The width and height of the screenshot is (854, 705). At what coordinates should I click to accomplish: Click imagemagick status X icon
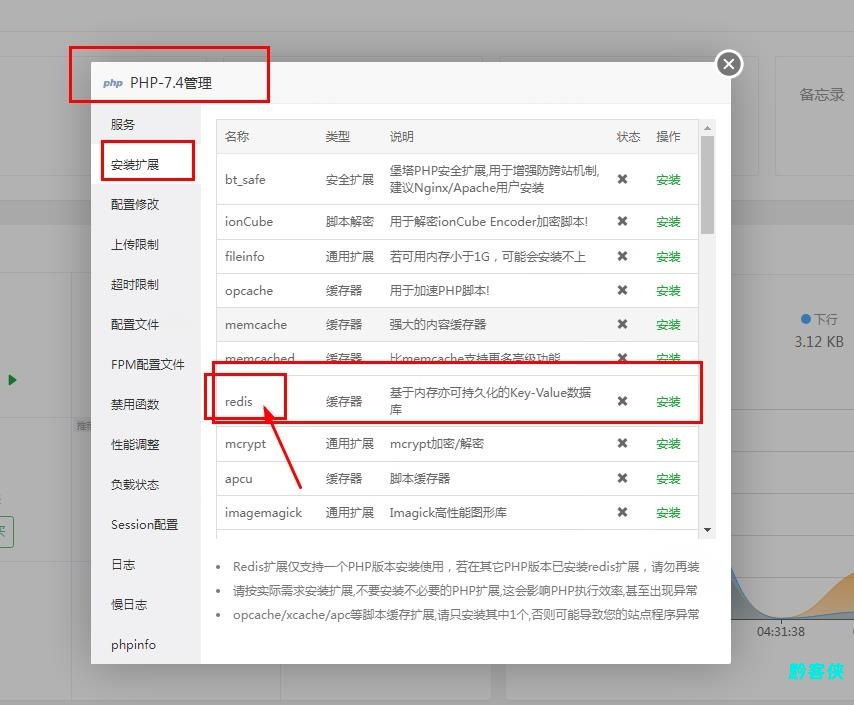click(x=623, y=512)
